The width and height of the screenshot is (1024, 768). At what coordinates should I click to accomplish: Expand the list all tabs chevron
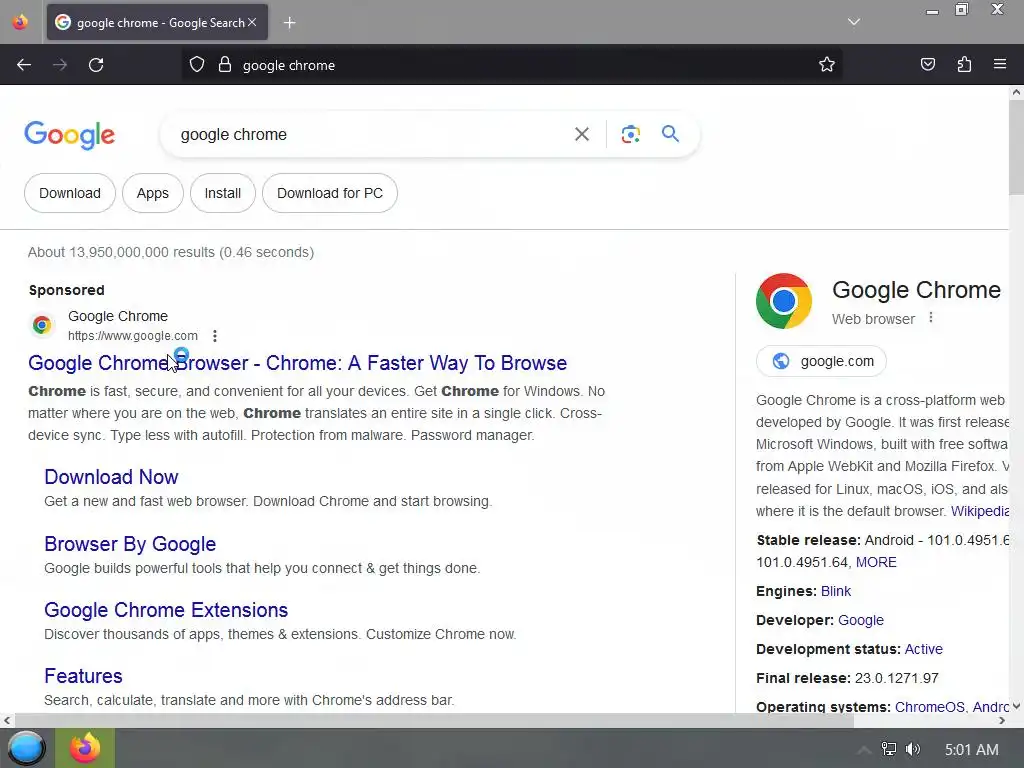click(854, 22)
